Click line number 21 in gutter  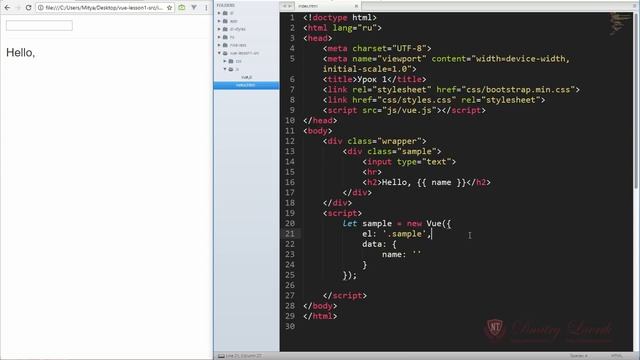tap(290, 233)
